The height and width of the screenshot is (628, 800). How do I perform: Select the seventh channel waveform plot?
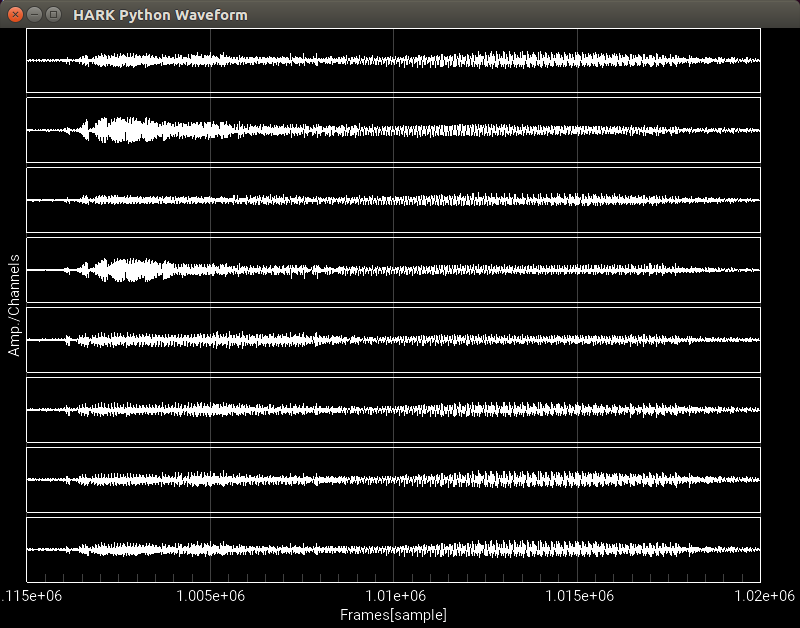[393, 479]
